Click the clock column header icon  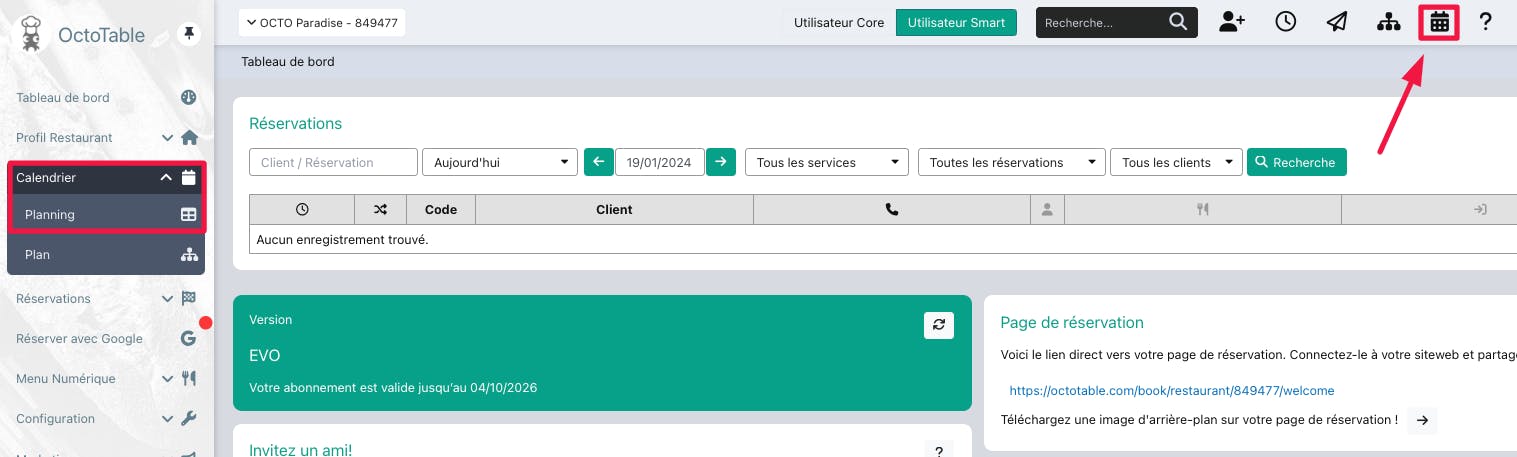(x=302, y=210)
